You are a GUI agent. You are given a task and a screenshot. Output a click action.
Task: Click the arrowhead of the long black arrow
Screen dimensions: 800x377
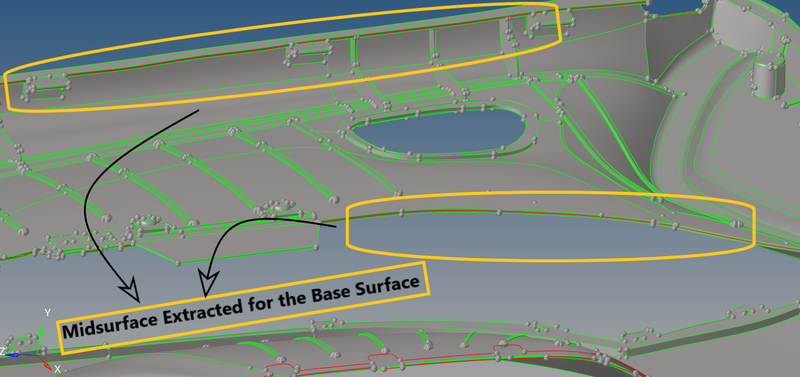tap(130, 291)
